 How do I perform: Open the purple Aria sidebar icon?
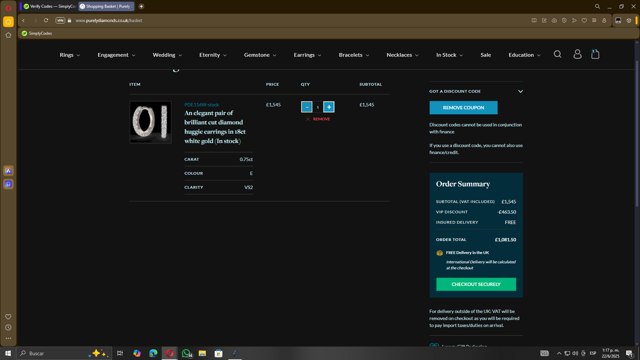tap(8, 171)
